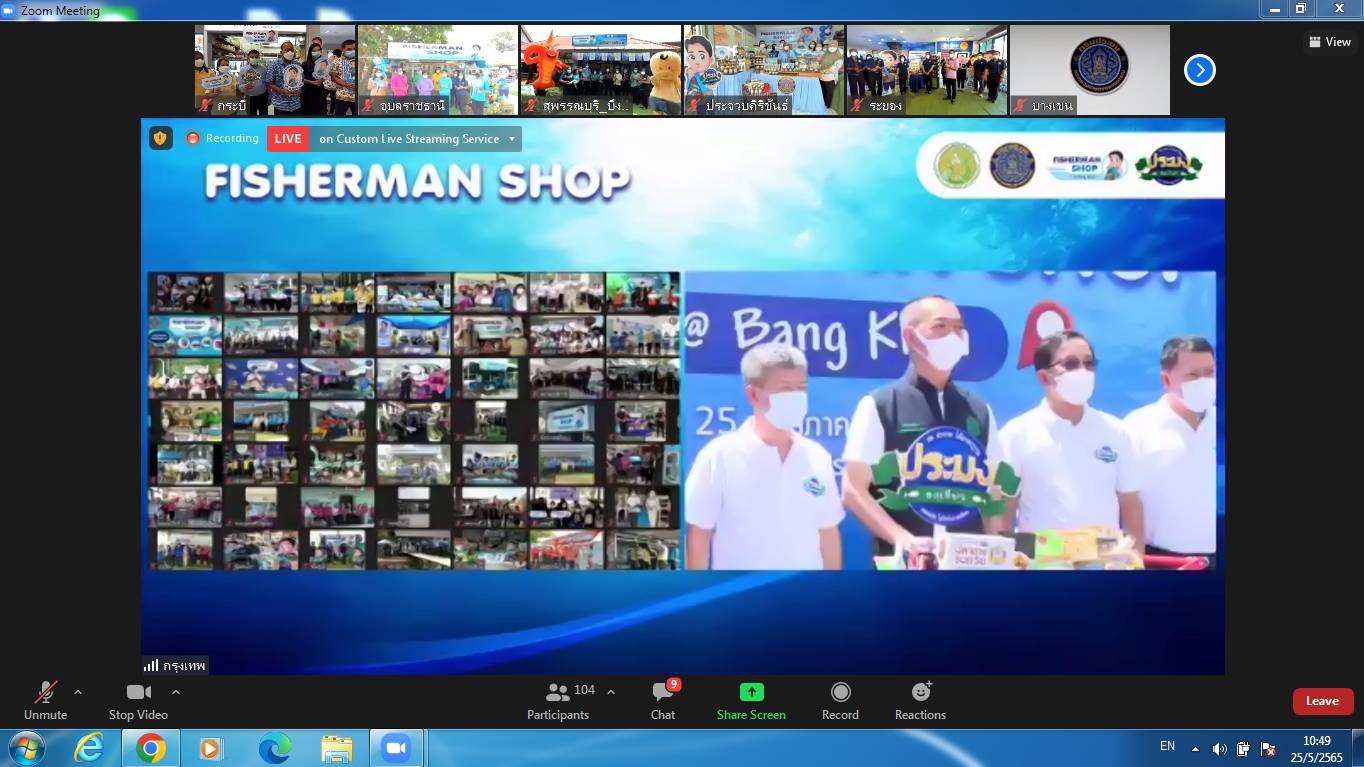The width and height of the screenshot is (1364, 767).
Task: Click the power battery tray icon
Action: 1243,748
